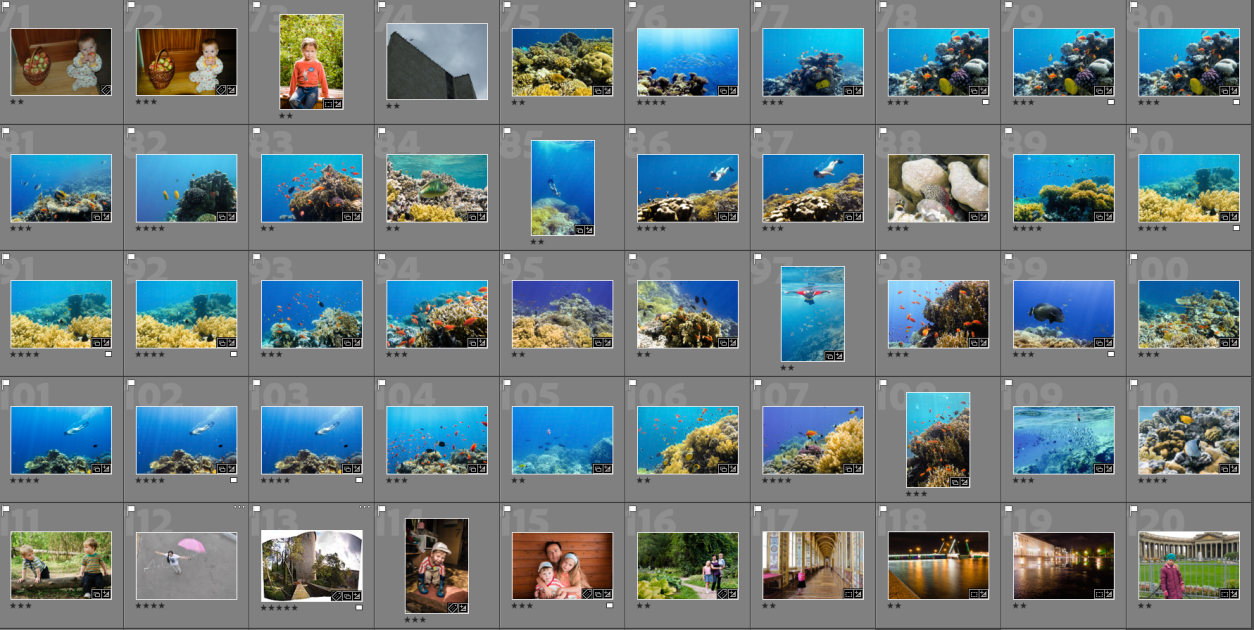Click develop adjustments badge on photo 72
The width and height of the screenshot is (1254, 630).
click(231, 90)
